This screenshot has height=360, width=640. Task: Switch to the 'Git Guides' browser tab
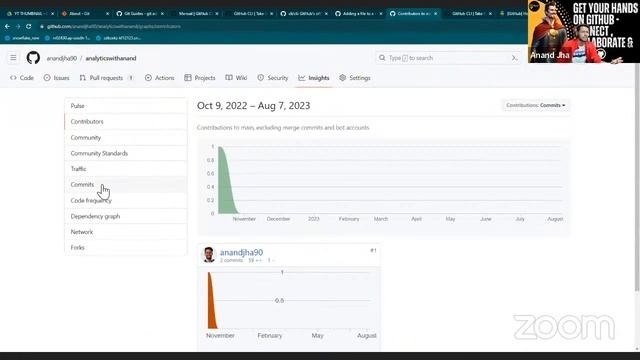coord(140,13)
